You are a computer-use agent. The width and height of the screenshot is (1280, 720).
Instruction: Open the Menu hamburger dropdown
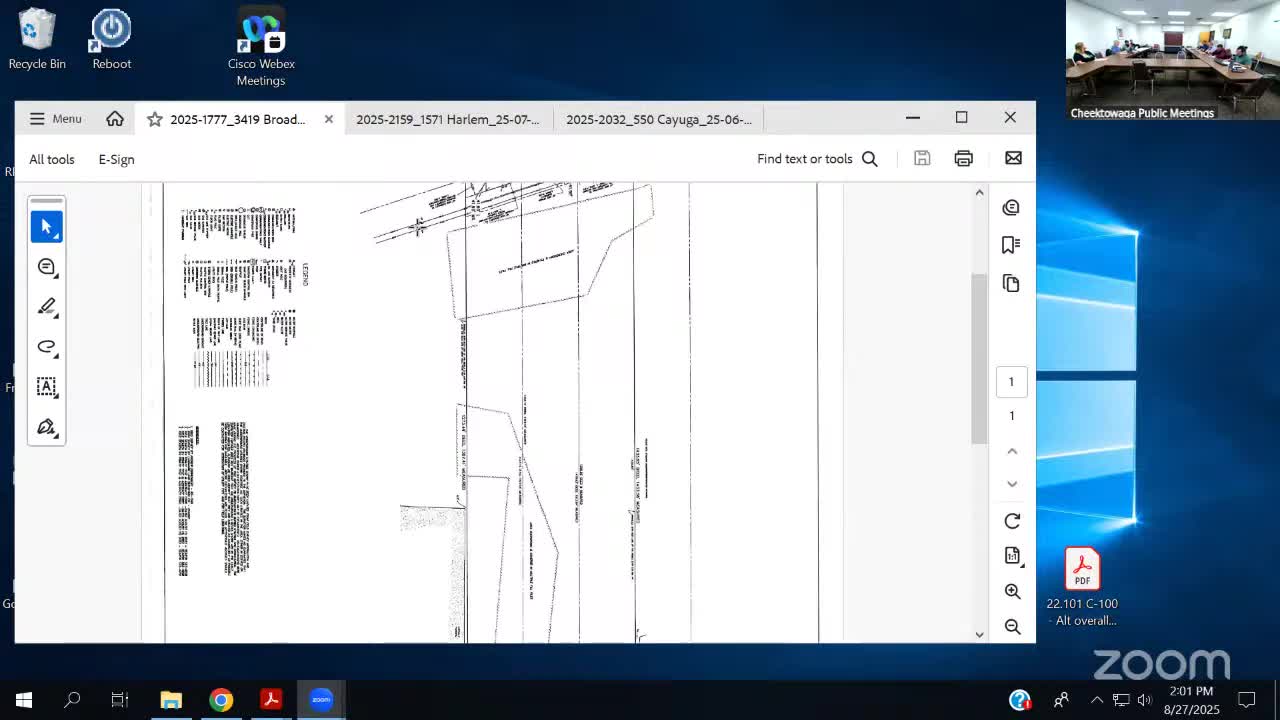click(55, 119)
